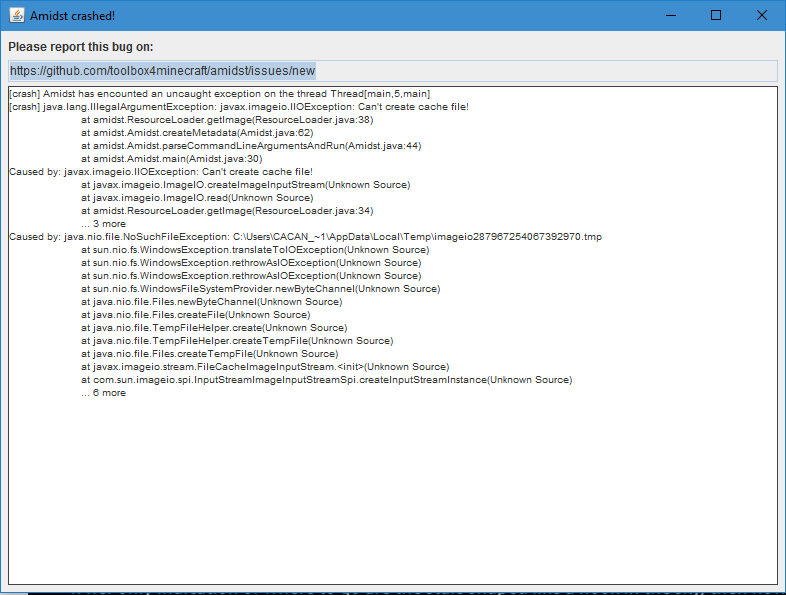Click 'ResourceLoader.getImage(ResourceLoader.java:34)' line

pos(227,211)
